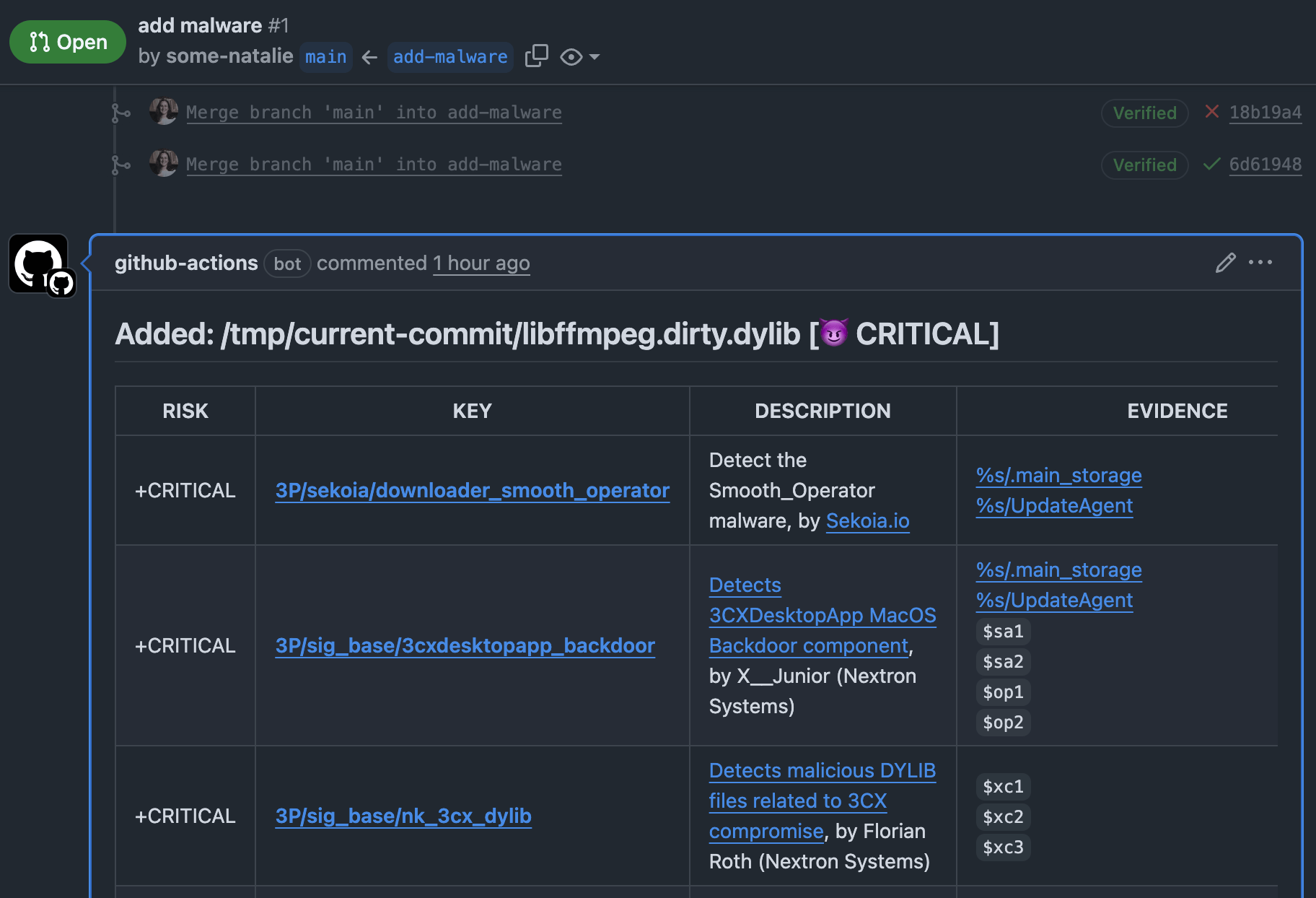Click the $xc1 evidence tag
The image size is (1316, 898).
(1003, 787)
